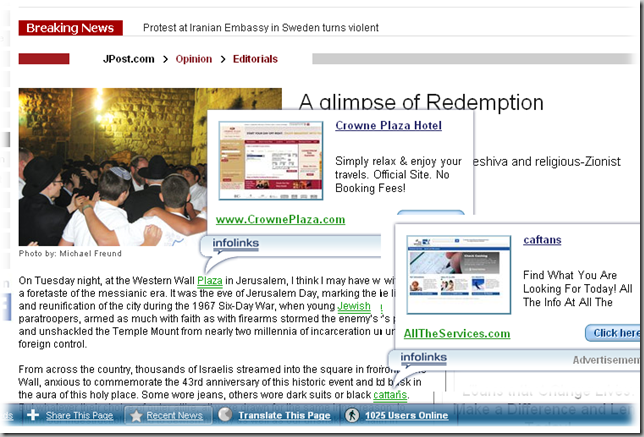Click the infolinks logo under Crowne Plaza ad

(236, 243)
